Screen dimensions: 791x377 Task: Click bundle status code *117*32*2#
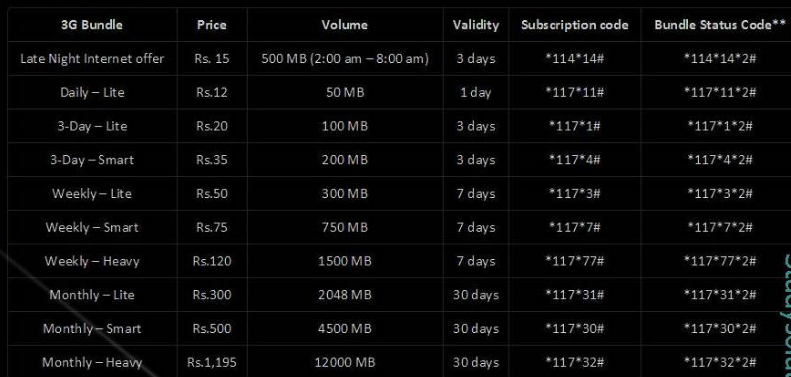tap(720, 363)
